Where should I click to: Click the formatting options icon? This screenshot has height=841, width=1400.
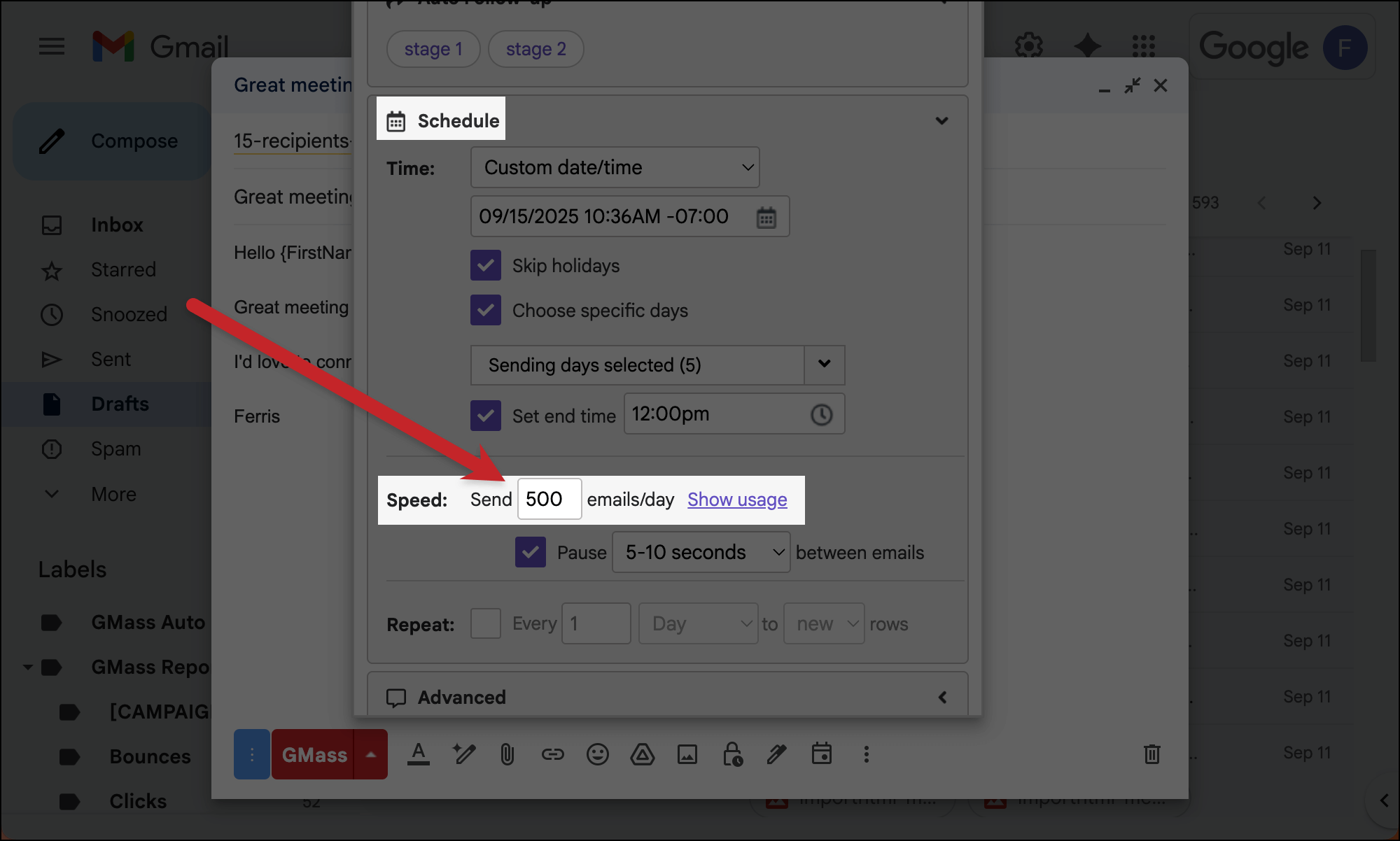pyautogui.click(x=419, y=754)
